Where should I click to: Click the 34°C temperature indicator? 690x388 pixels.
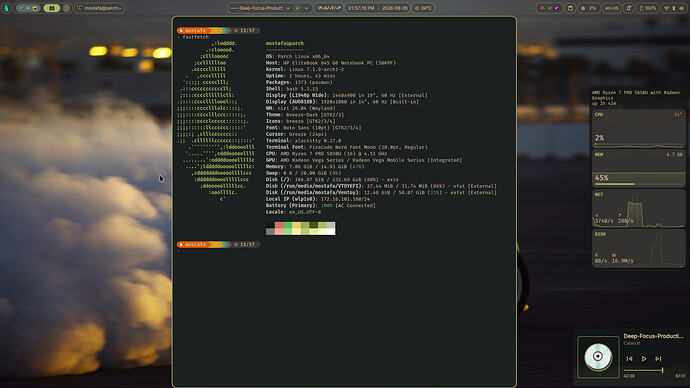(x=423, y=8)
